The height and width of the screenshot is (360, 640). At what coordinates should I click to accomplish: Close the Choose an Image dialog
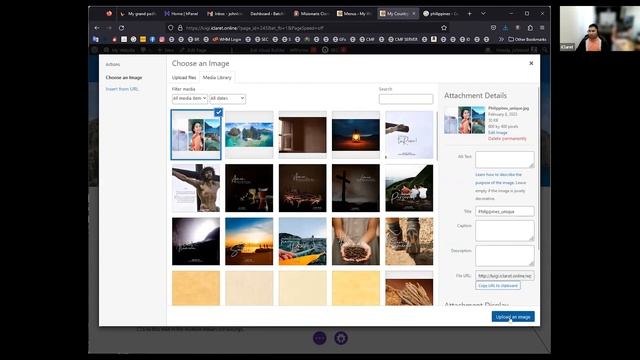[531, 63]
